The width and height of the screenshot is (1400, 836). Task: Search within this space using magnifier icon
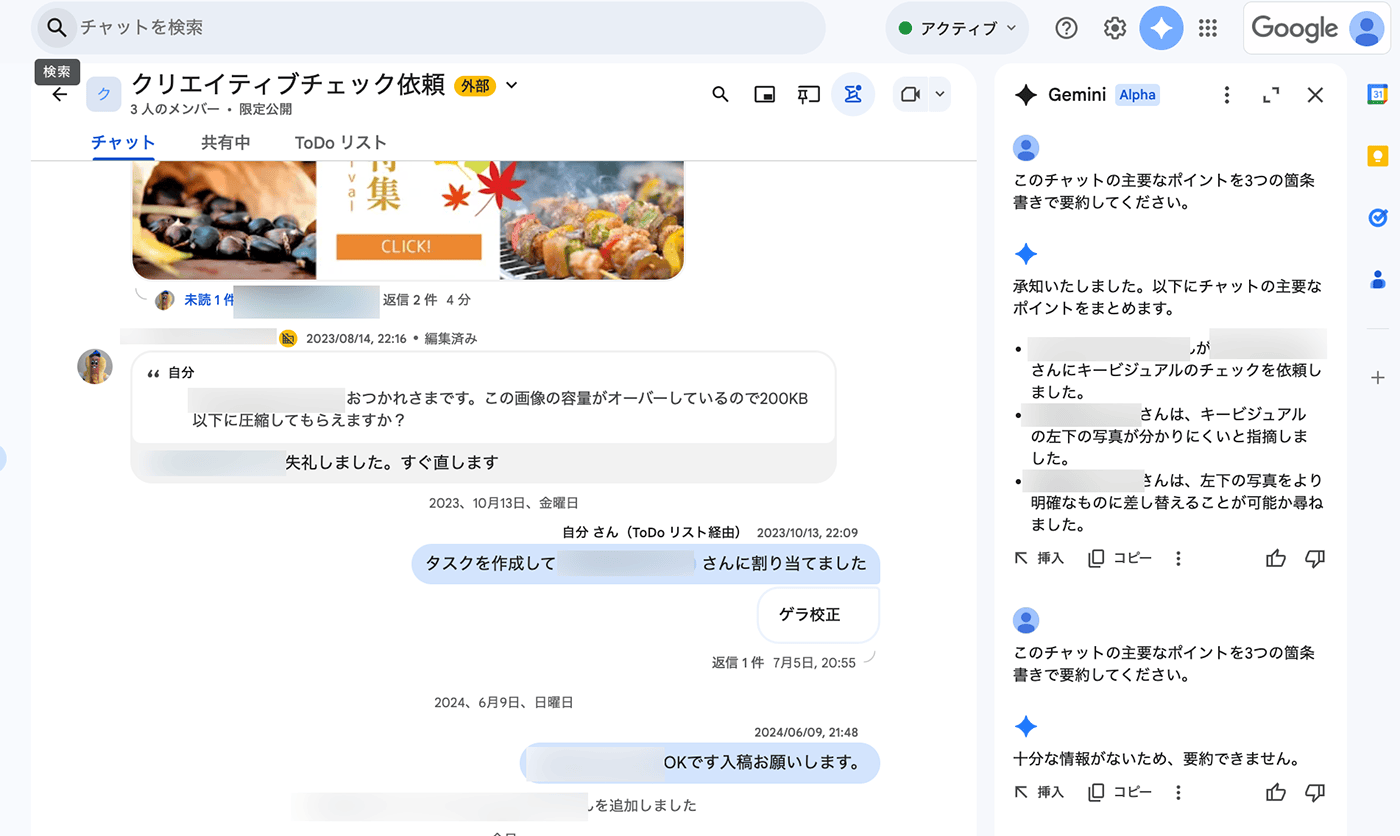[720, 94]
